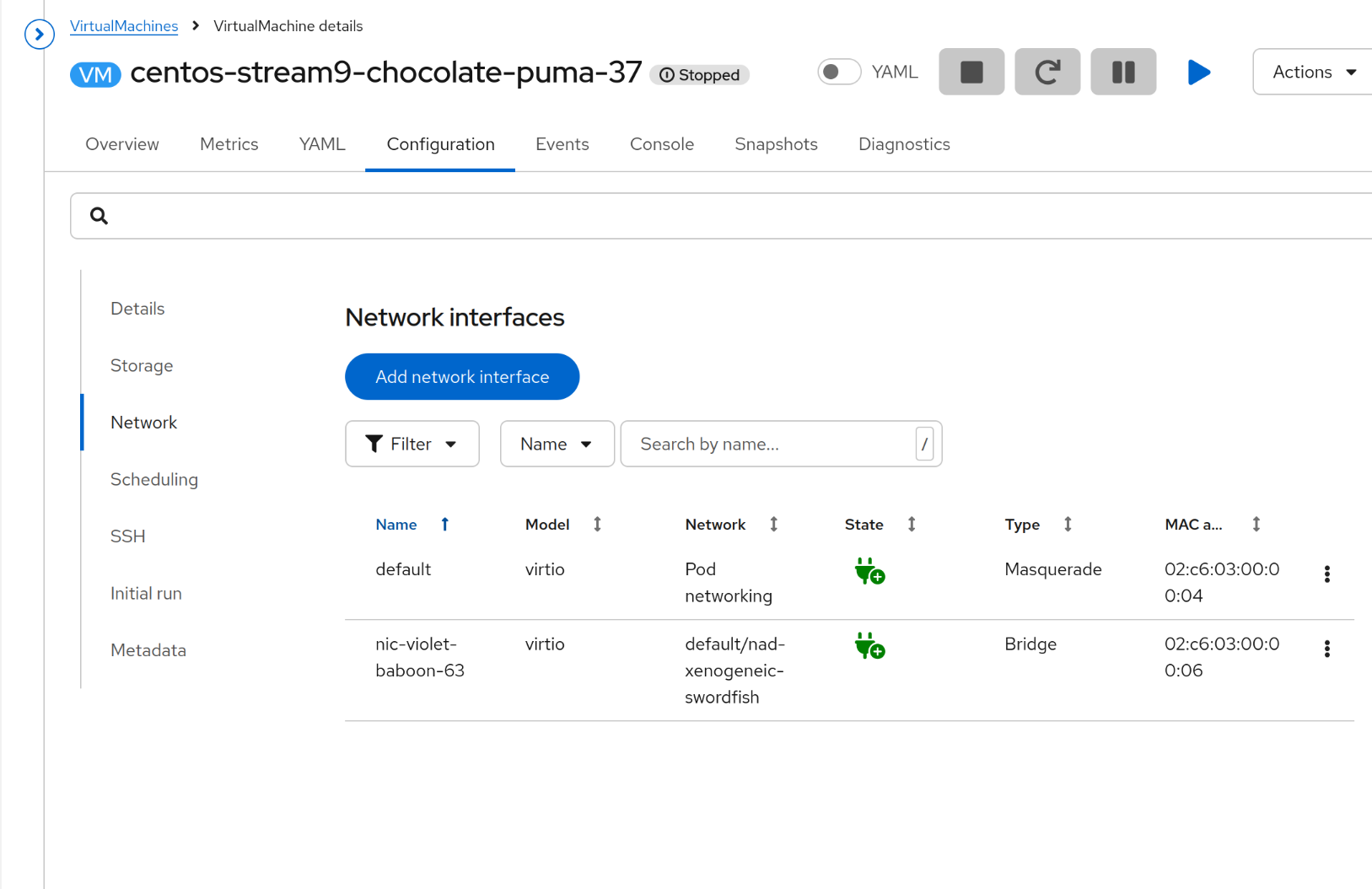
Task: Click MAC address 02:c6:03:00:00:04
Action: pos(1222,583)
